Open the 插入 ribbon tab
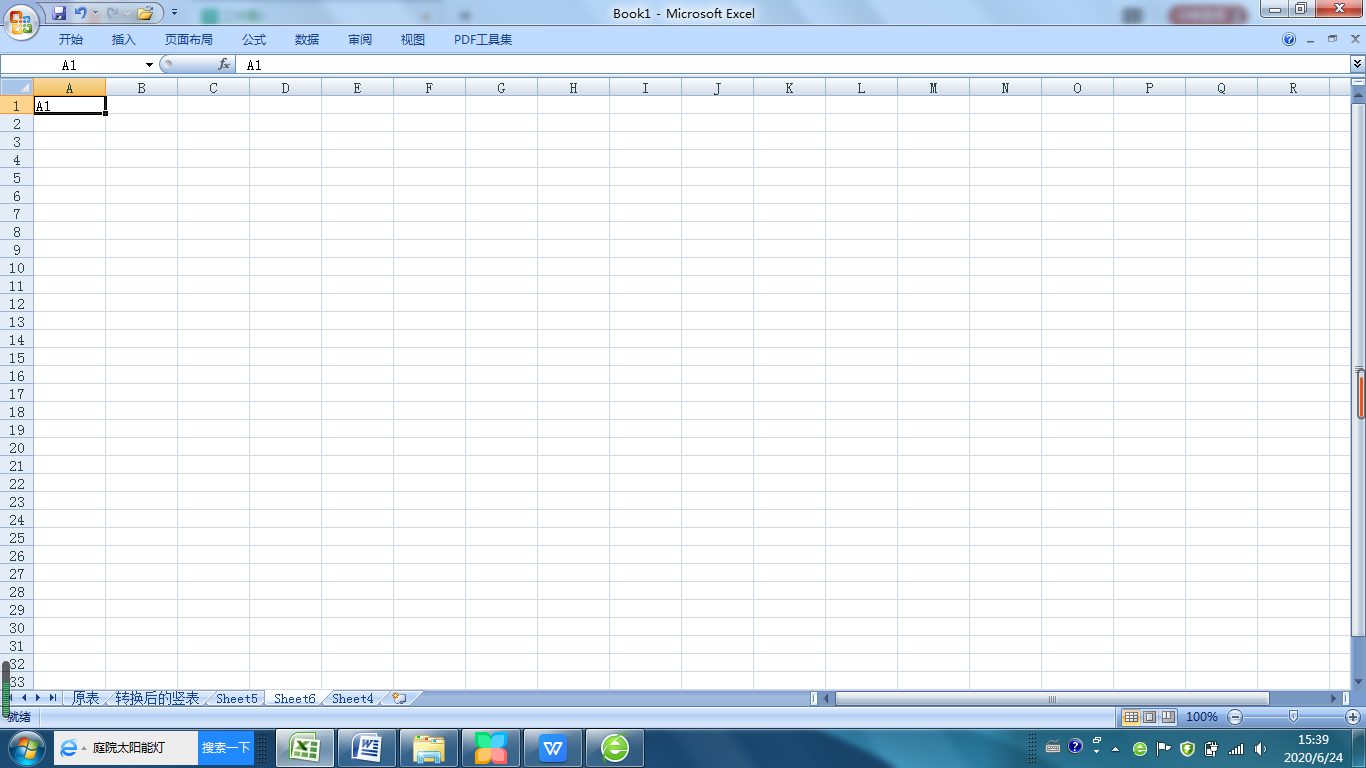The height and width of the screenshot is (768, 1366). point(124,40)
